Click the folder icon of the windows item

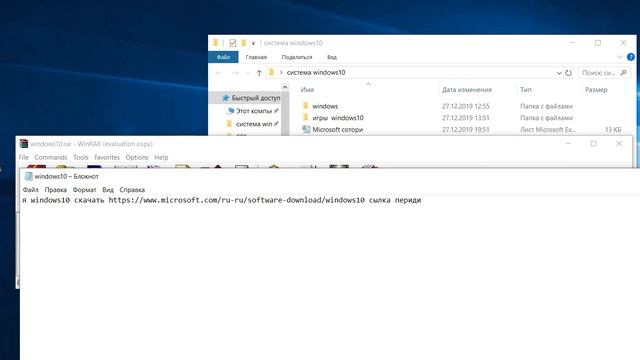tap(306, 106)
